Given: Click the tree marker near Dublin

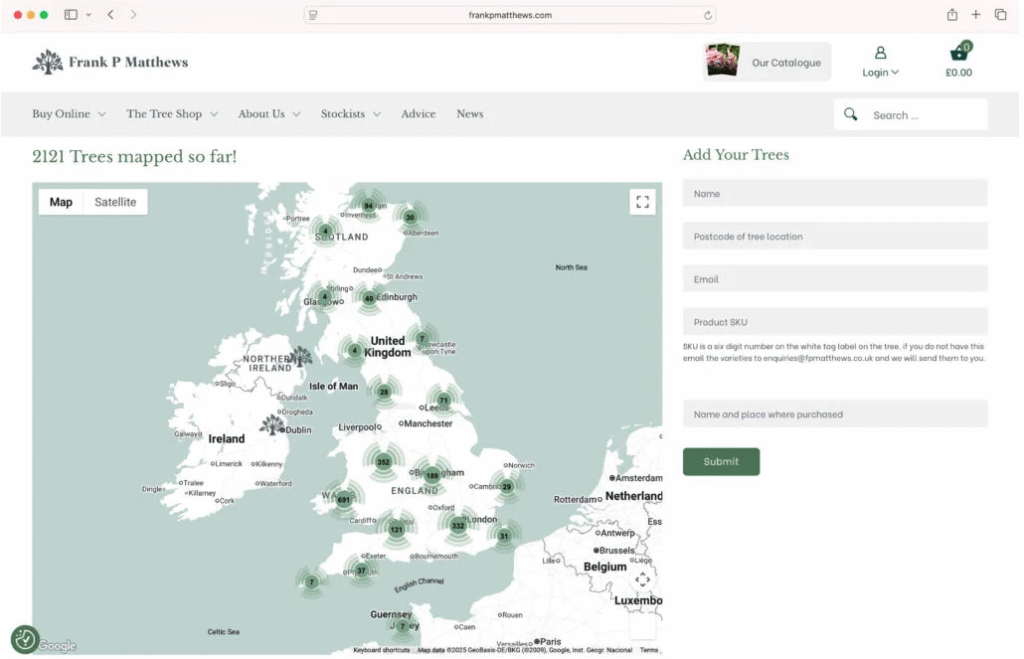Looking at the screenshot, I should [x=272, y=425].
